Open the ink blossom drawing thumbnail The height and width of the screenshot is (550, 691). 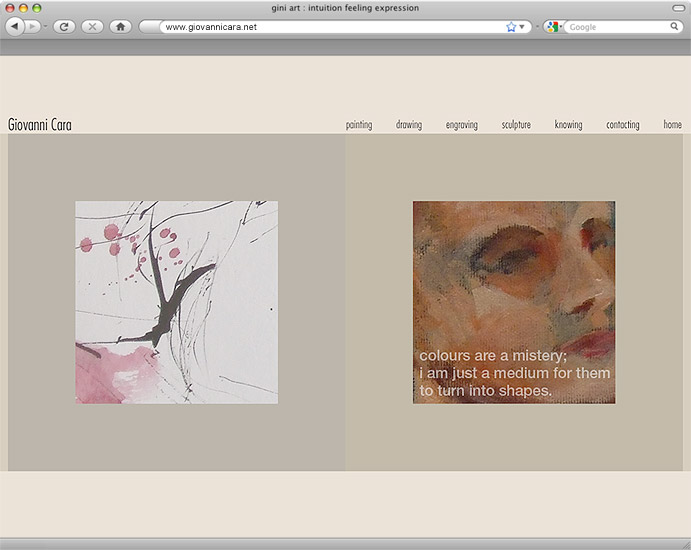(177, 302)
